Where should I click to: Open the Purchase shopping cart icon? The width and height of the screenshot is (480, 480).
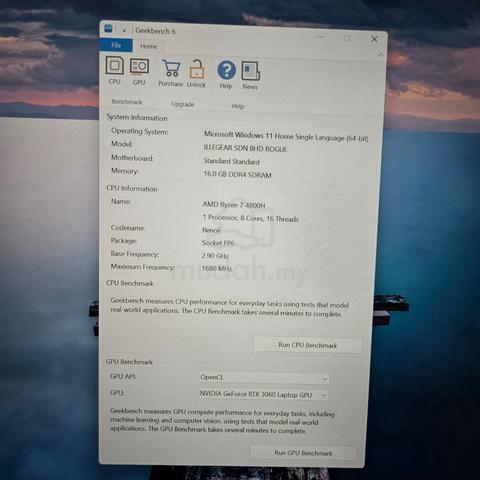pyautogui.click(x=171, y=73)
